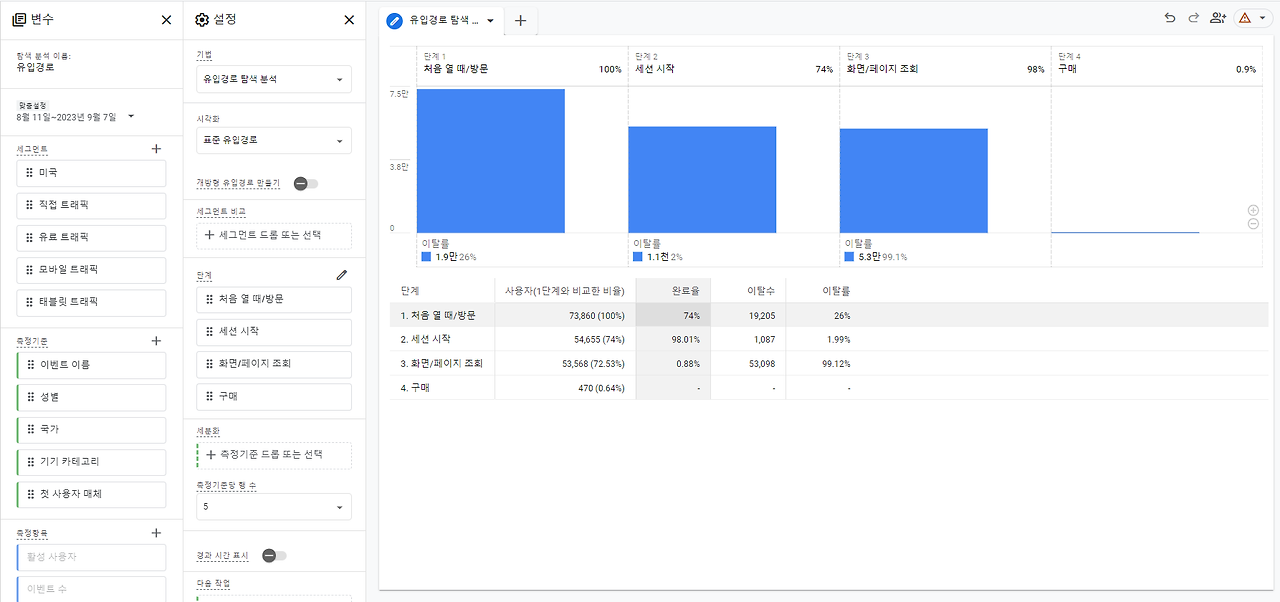The height and width of the screenshot is (602, 1280).
Task: Click the 사용자(1단계와 비교한 비율) column header
Action: click(565, 290)
